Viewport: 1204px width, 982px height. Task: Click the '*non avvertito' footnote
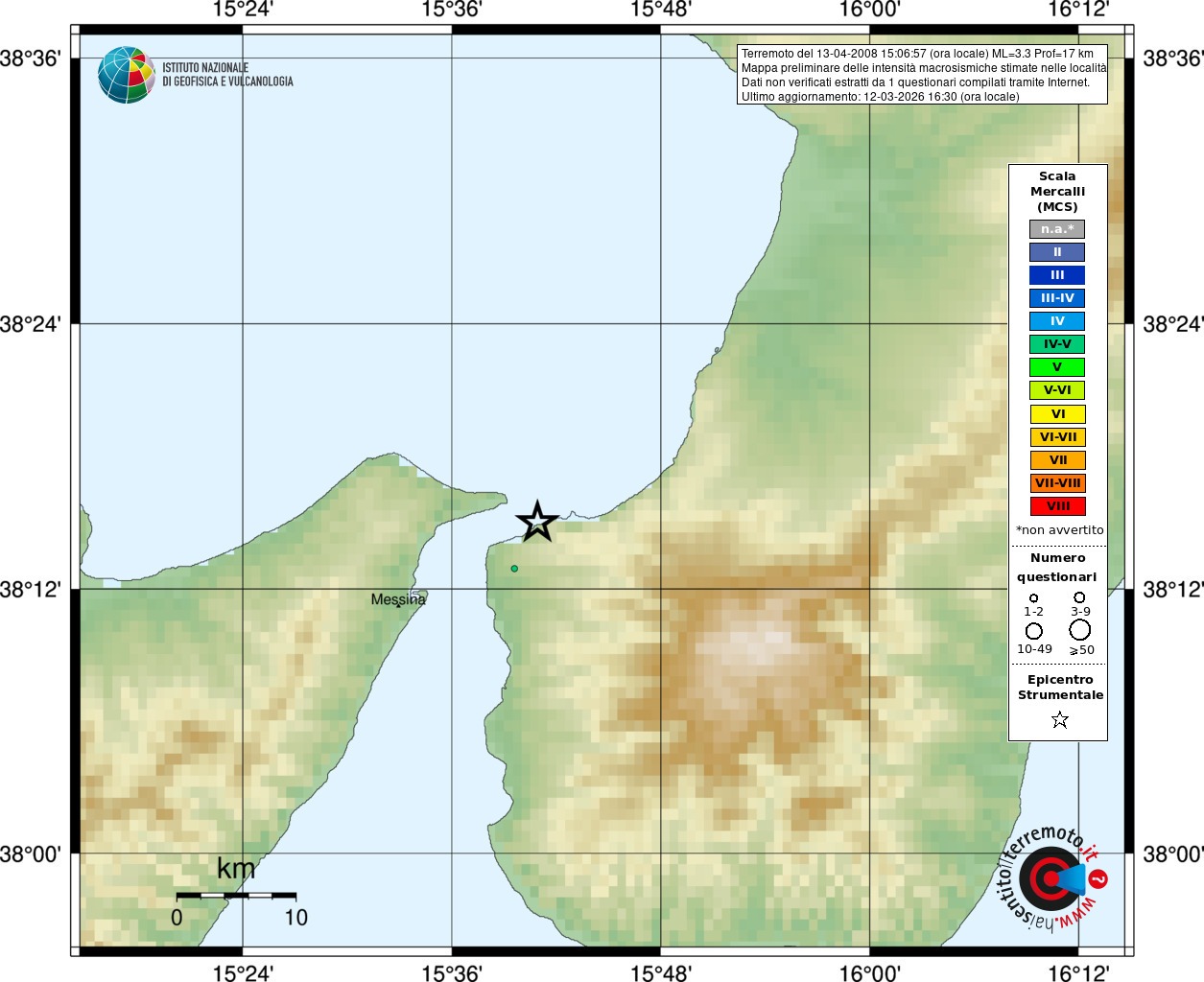[1059, 530]
